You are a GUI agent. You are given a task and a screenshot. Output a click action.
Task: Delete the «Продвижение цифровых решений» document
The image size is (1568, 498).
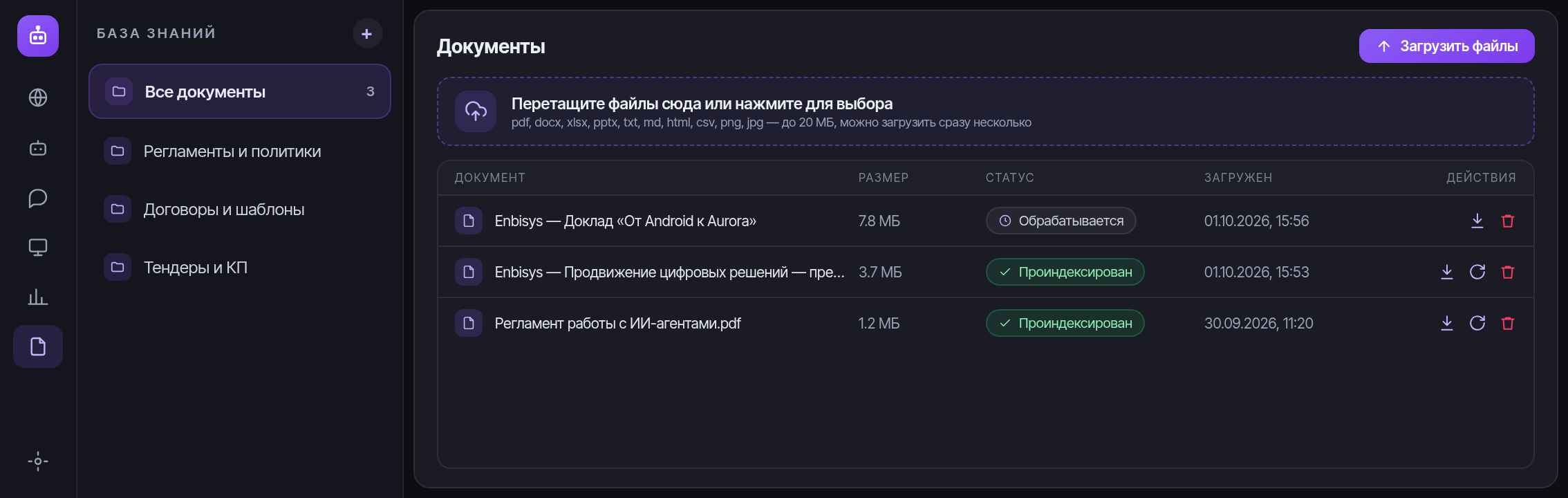[1508, 272]
